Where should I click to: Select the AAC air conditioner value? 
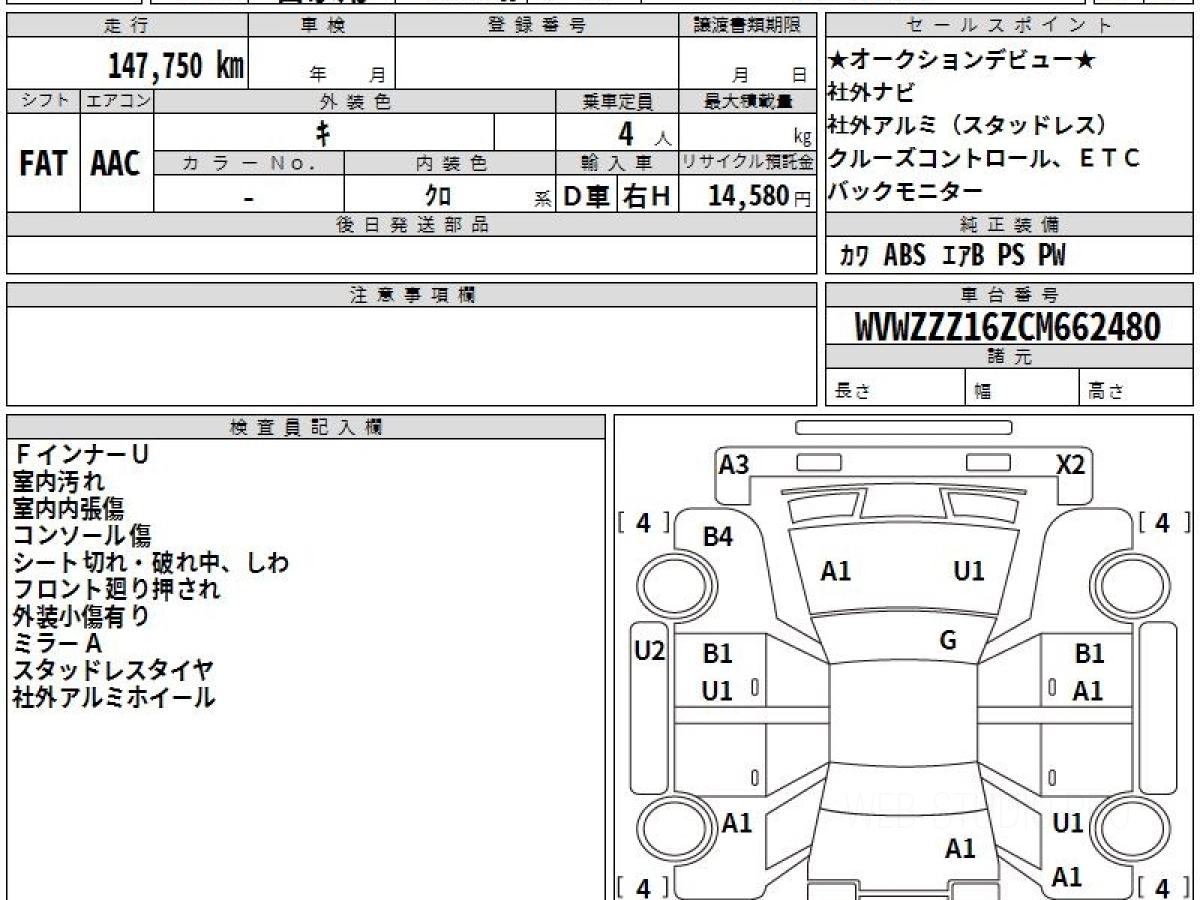coord(116,164)
